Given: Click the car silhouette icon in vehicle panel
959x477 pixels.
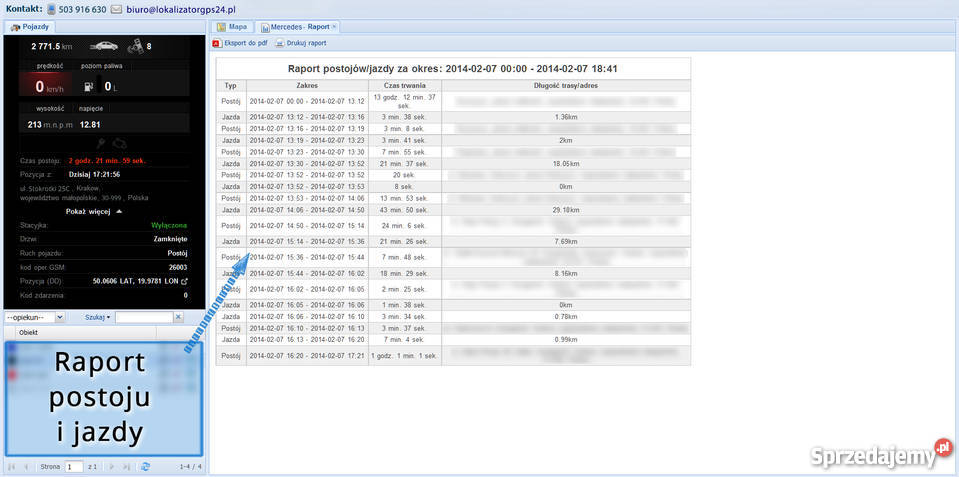Looking at the screenshot, I should point(103,46).
